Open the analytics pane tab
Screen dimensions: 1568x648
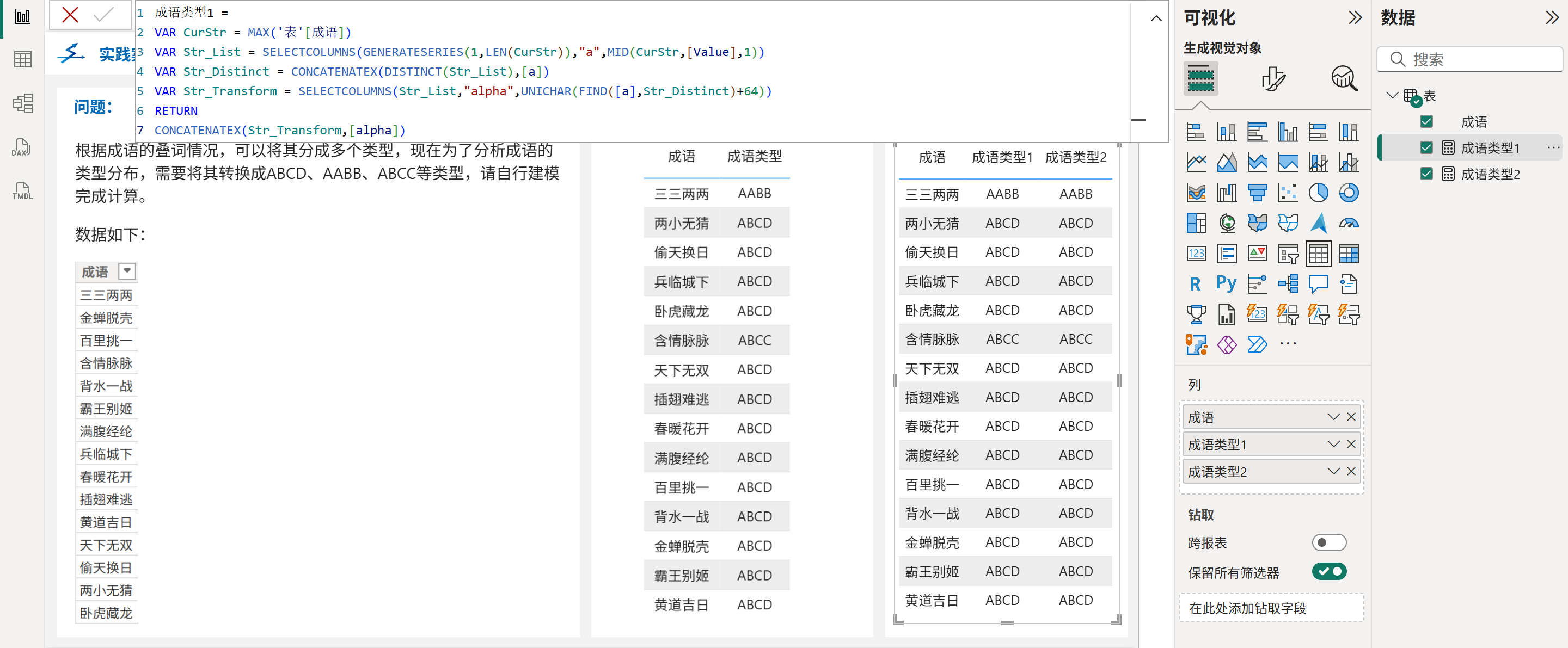1343,78
